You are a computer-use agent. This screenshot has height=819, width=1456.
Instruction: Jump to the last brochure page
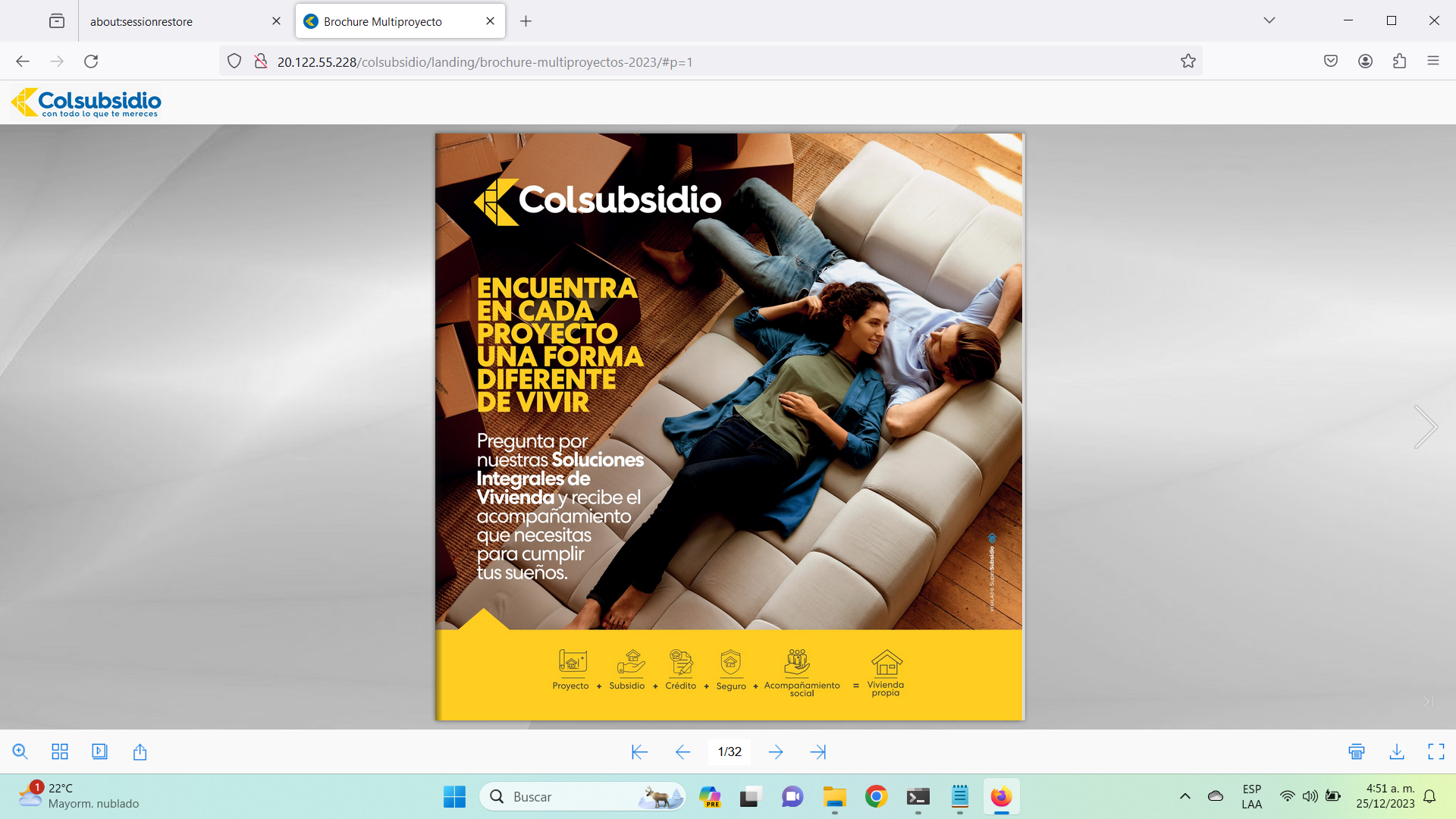(x=817, y=752)
